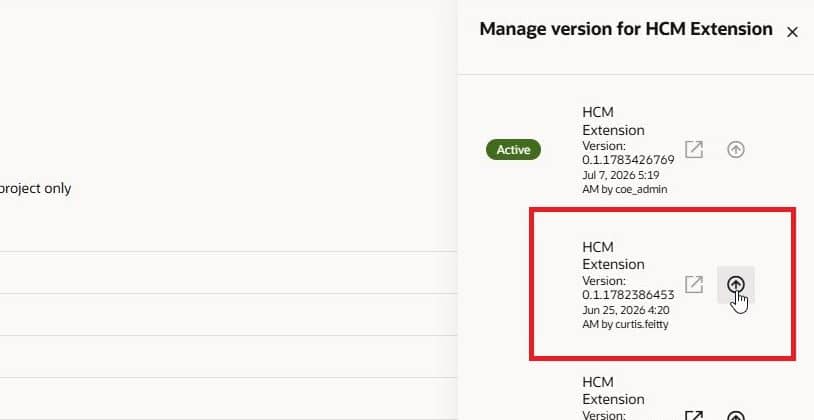Select HCM Extension name of the active version
The width and height of the screenshot is (814, 420).
click(613, 121)
